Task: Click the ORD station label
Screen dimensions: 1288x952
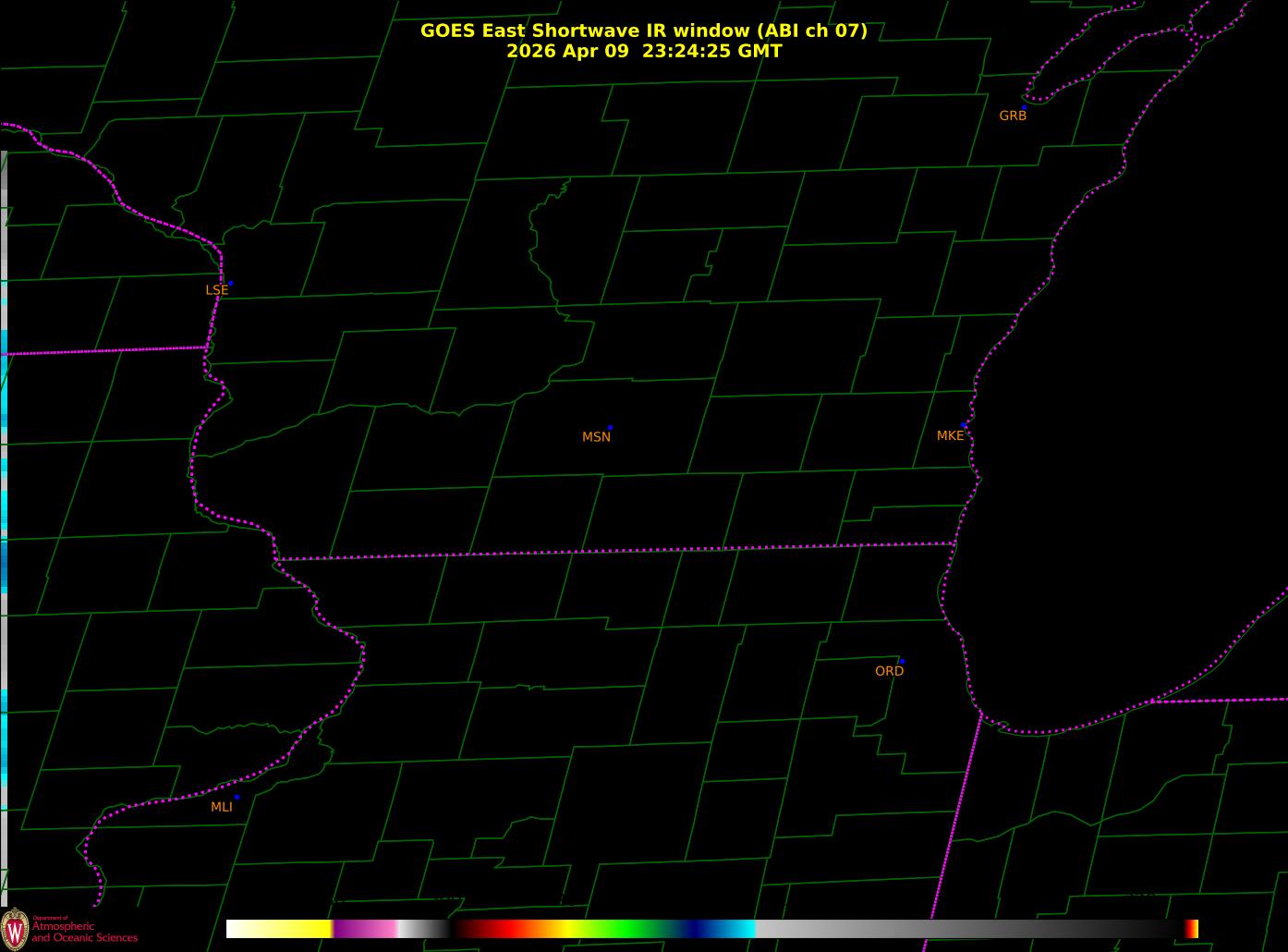Action: (889, 671)
